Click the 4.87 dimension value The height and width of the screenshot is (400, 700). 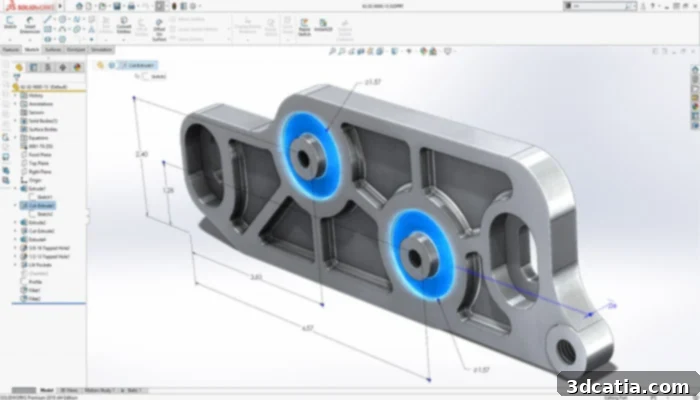tap(308, 329)
